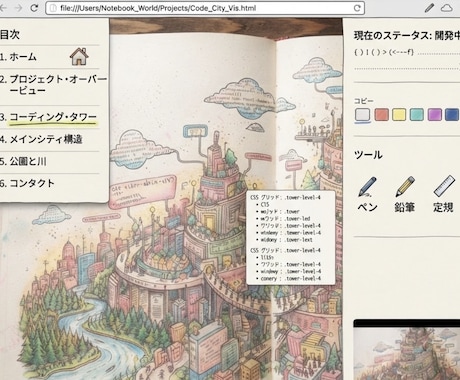Click the pink code banner sign in illustration
Viewport: 460px width, 380px height.
point(143,192)
